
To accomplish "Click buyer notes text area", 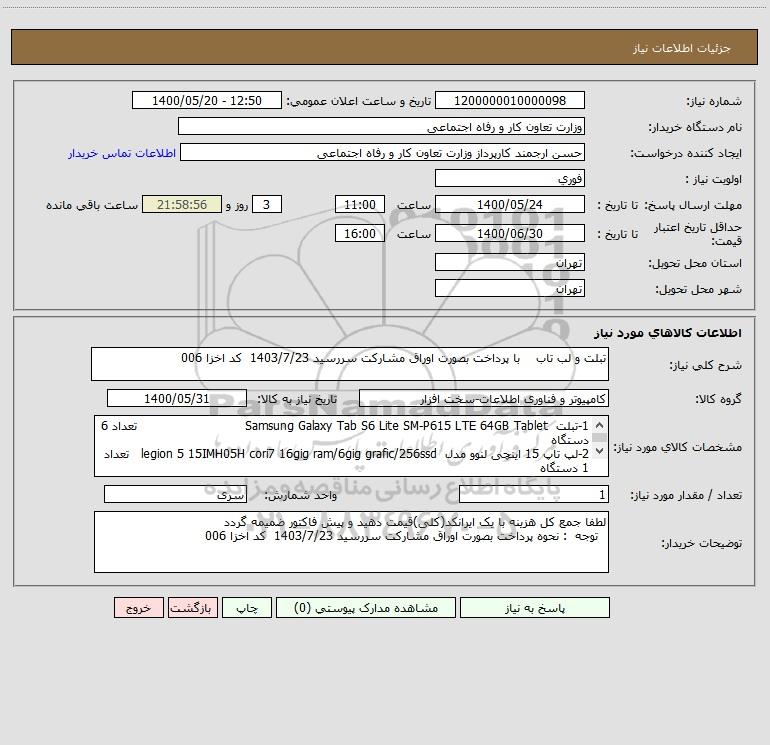I will click(351, 542).
